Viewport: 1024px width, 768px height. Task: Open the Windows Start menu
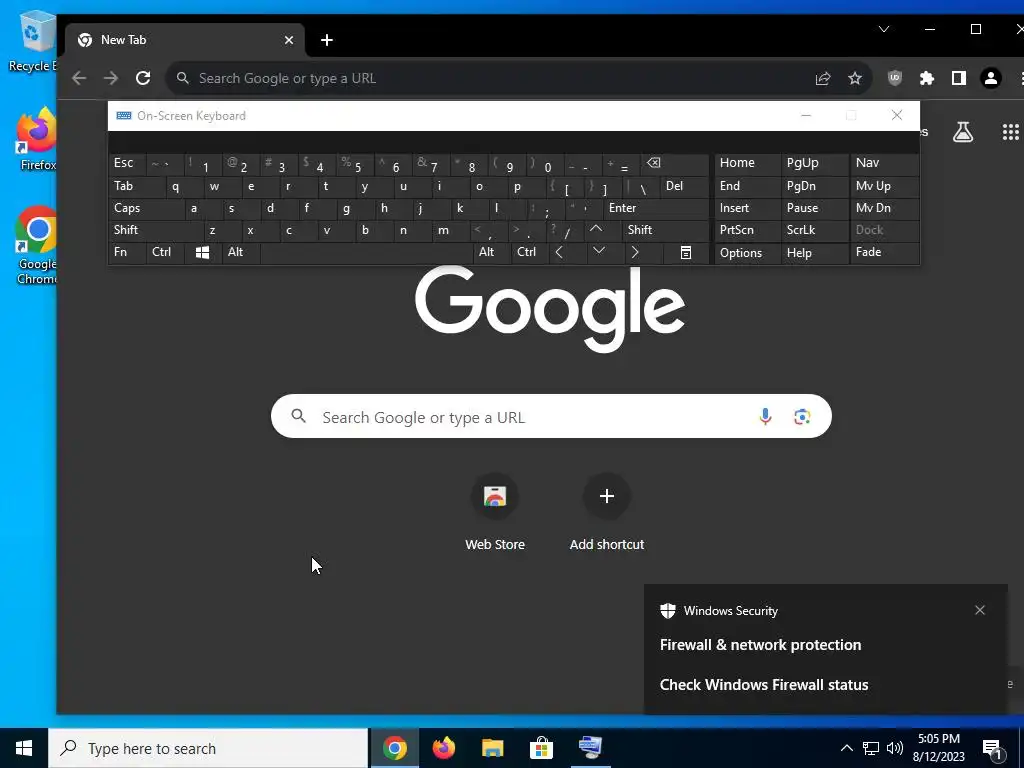click(x=24, y=748)
